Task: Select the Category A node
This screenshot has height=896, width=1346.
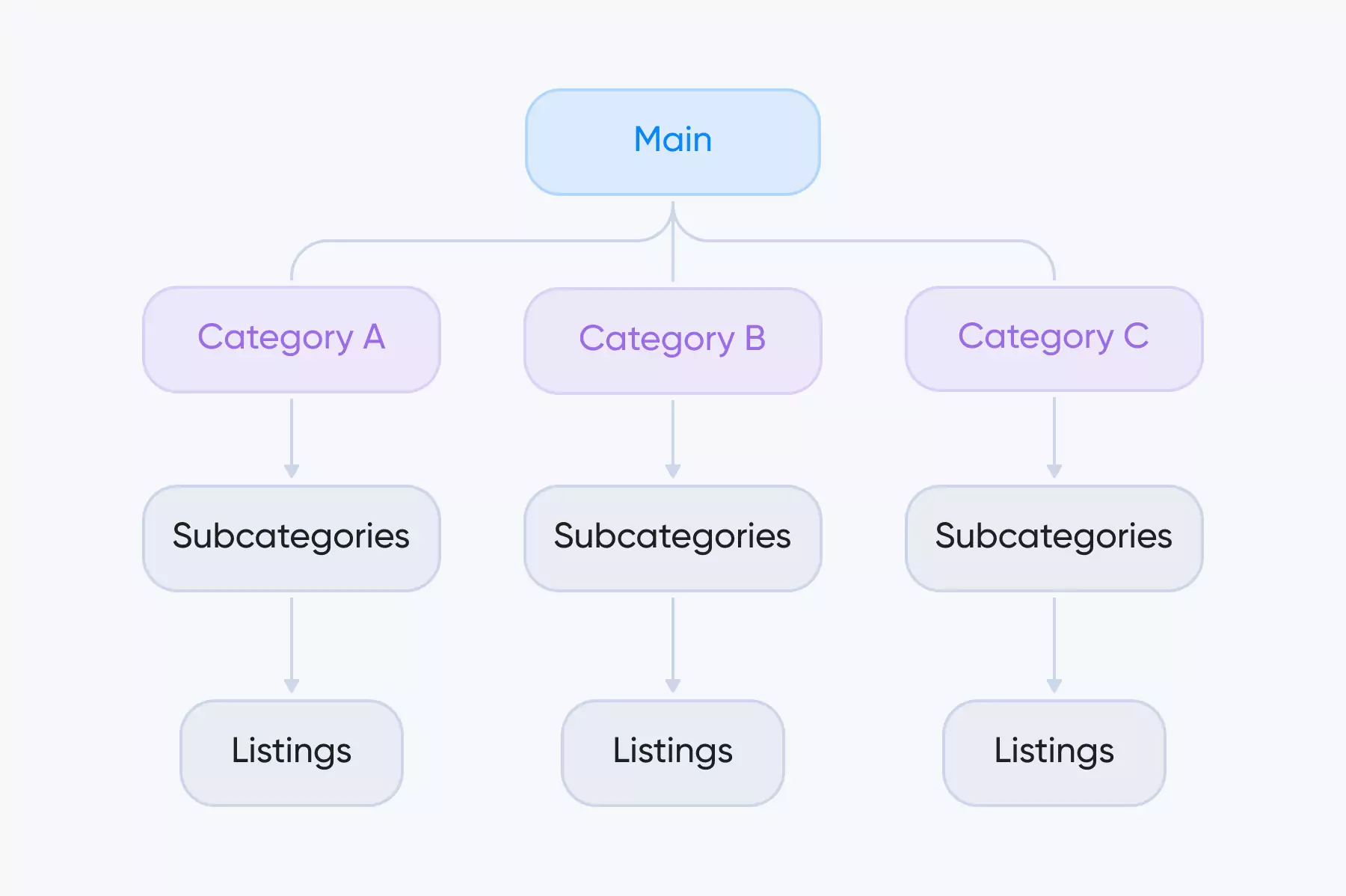Action: tap(292, 339)
